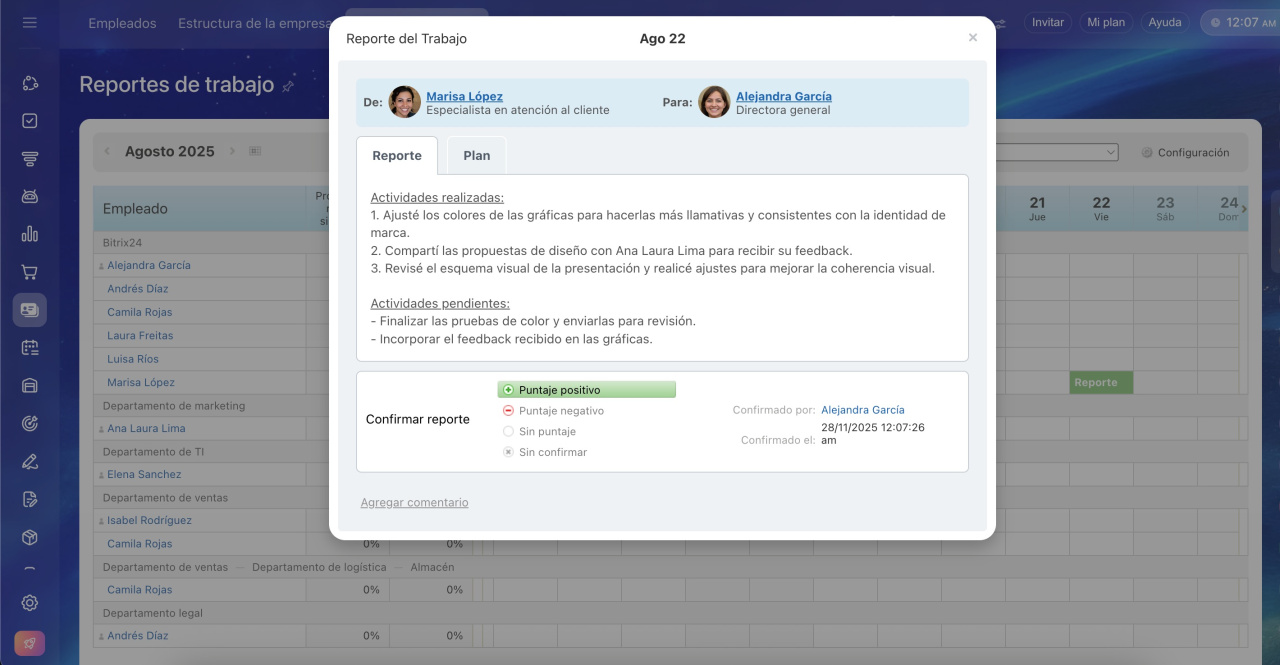This screenshot has width=1280, height=665.
Task: Pin the Reportes de trabajo page
Action: tap(288, 87)
